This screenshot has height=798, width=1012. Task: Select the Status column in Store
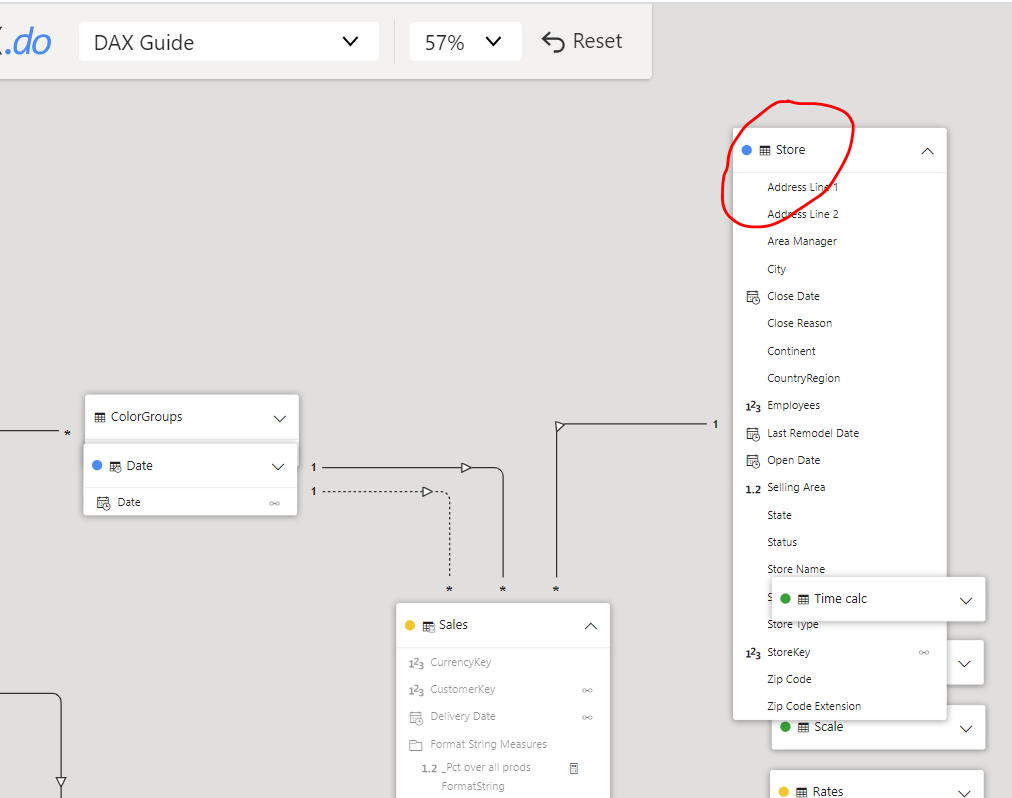782,542
